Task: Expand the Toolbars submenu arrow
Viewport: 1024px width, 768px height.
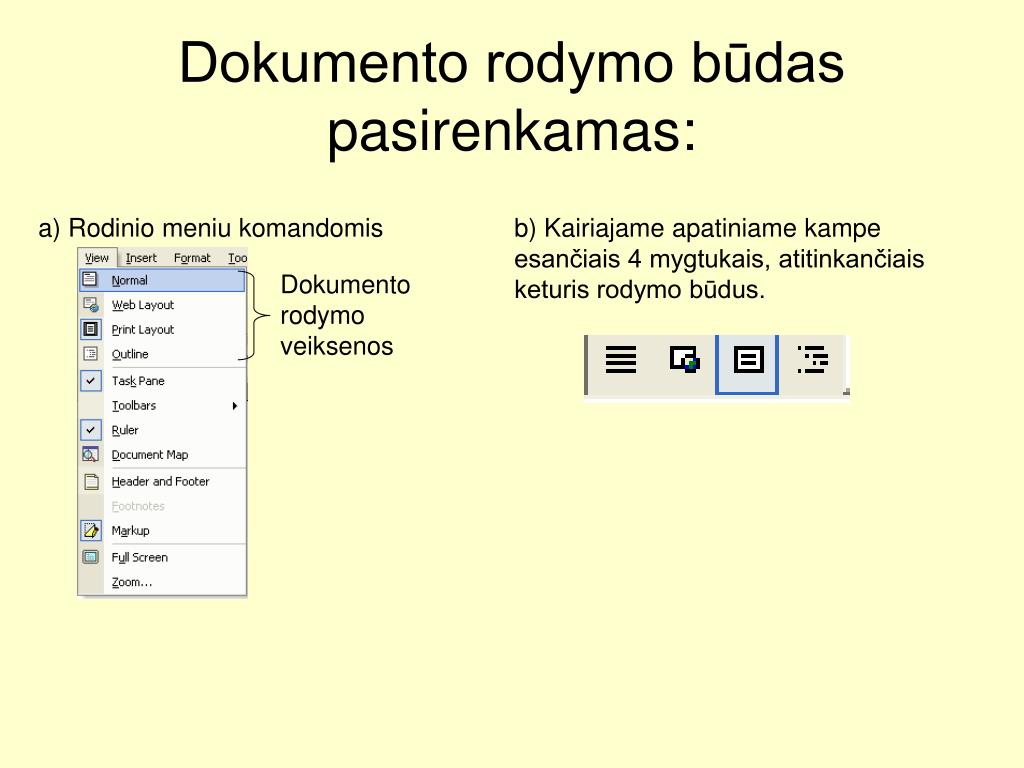Action: (234, 406)
